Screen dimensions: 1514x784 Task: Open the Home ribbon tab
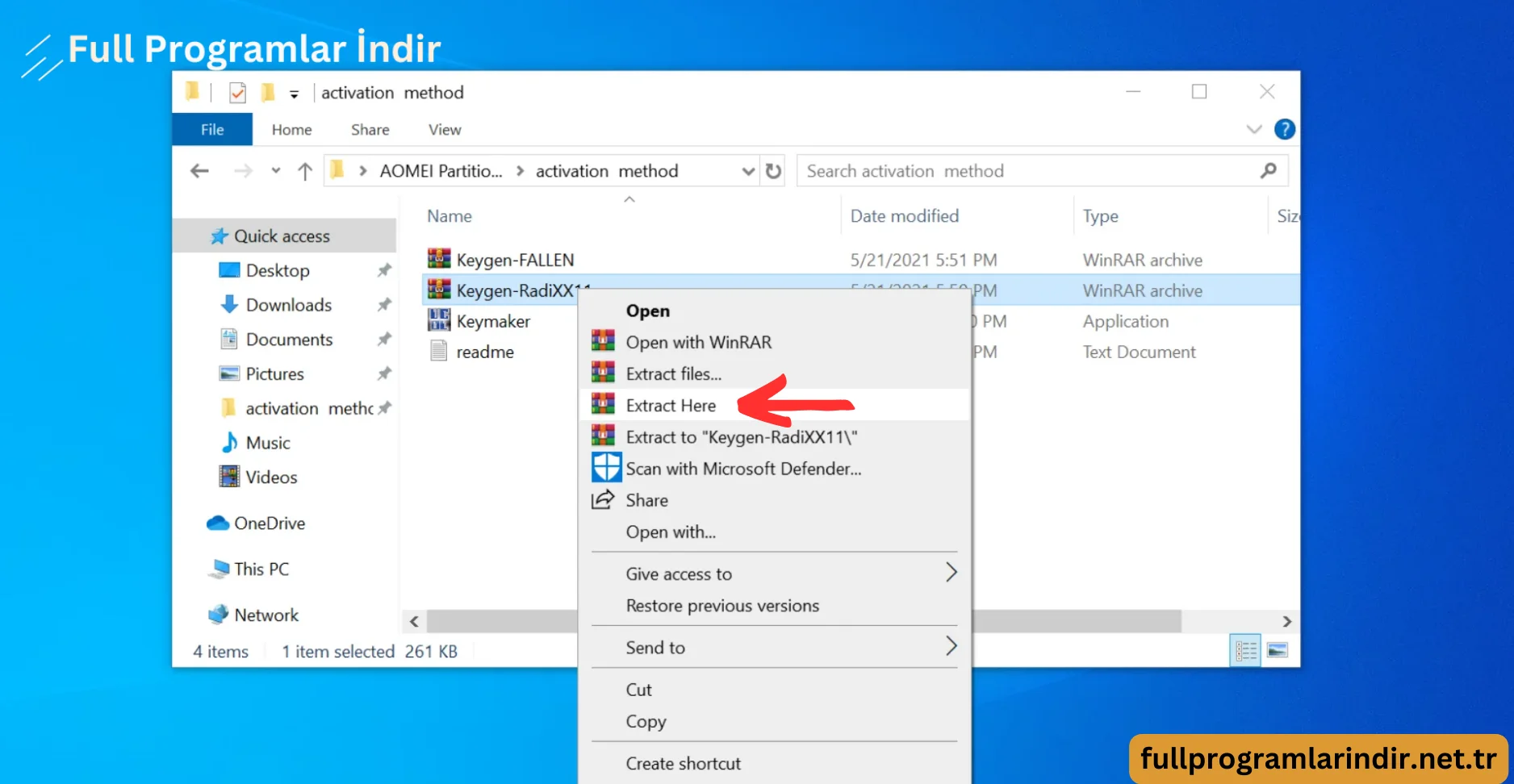click(291, 129)
